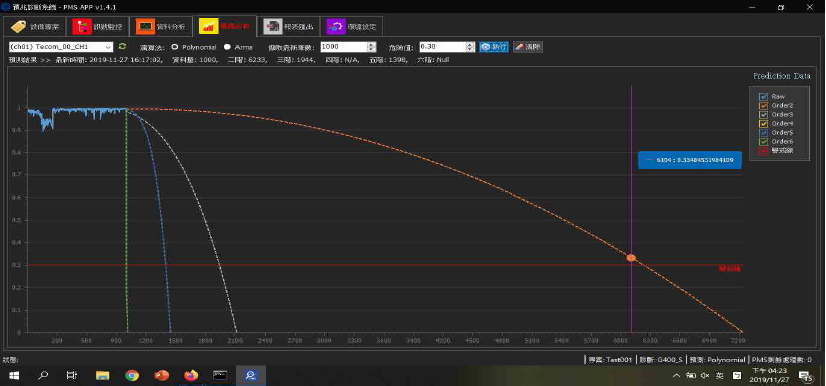
Task: Select the Polynomial algorithm radio button
Action: pos(174,47)
